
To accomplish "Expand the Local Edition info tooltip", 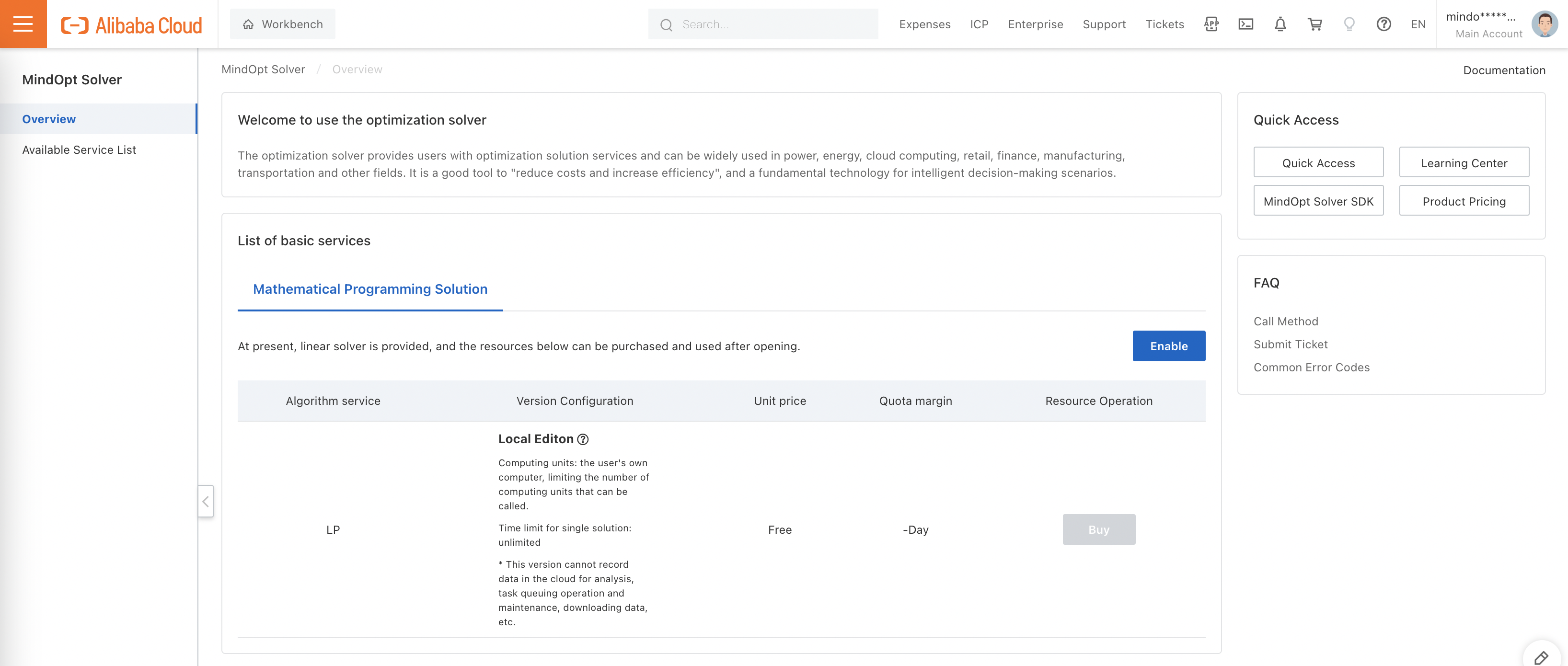I will pyautogui.click(x=583, y=439).
